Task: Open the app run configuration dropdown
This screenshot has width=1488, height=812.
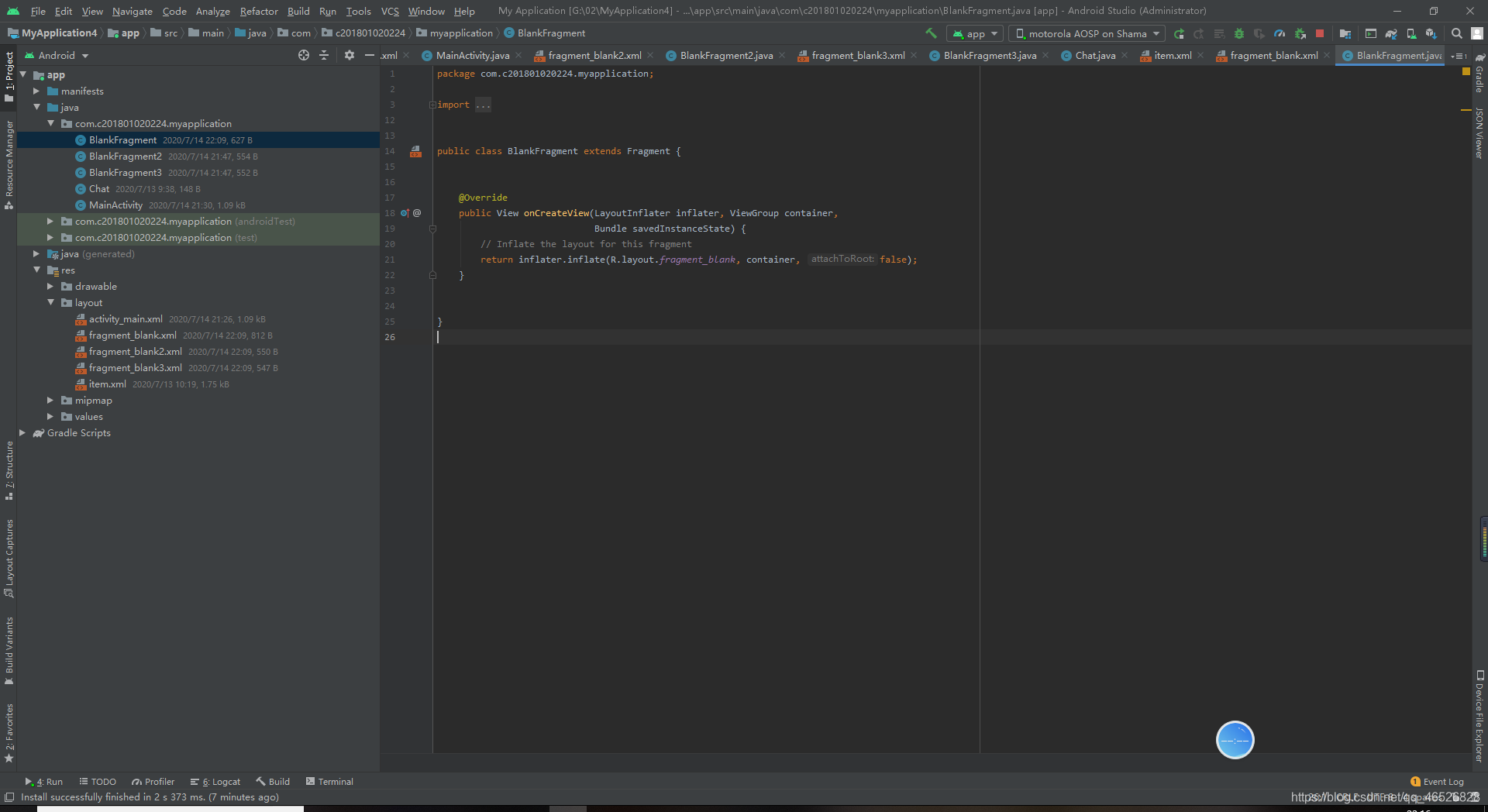Action: point(975,33)
